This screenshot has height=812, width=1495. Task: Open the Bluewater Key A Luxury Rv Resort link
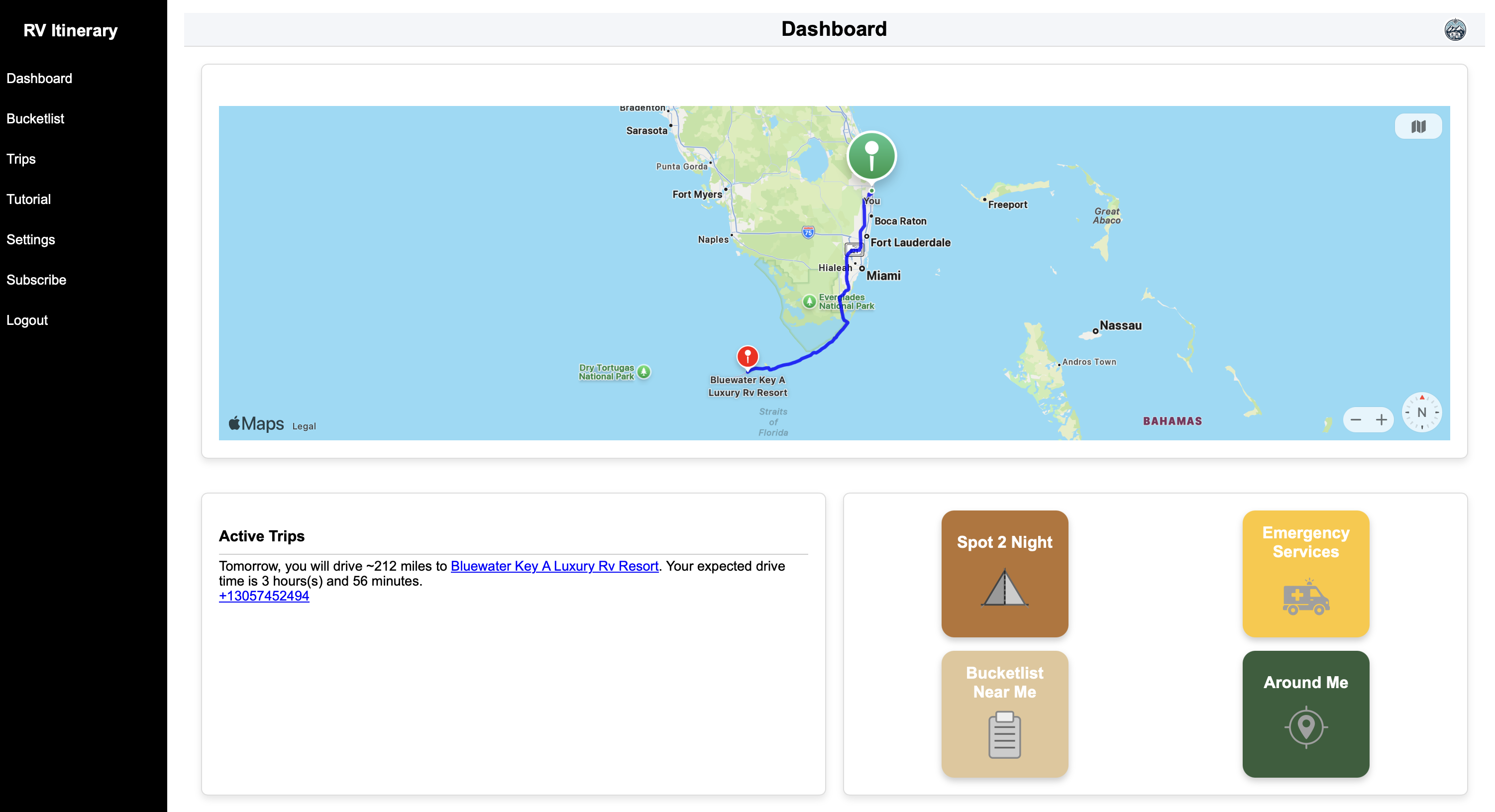[x=555, y=566]
